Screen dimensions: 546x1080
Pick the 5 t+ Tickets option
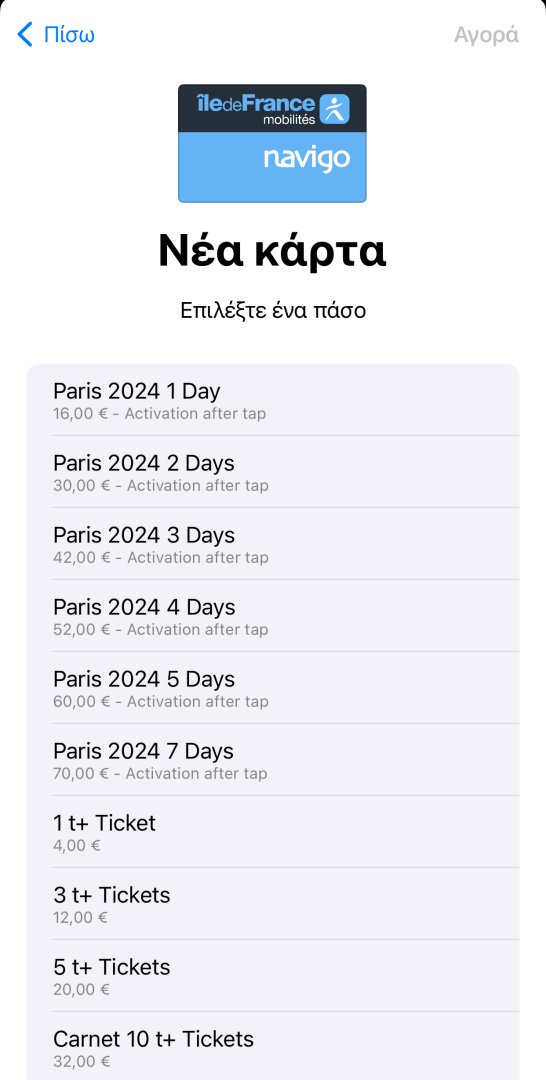point(273,976)
